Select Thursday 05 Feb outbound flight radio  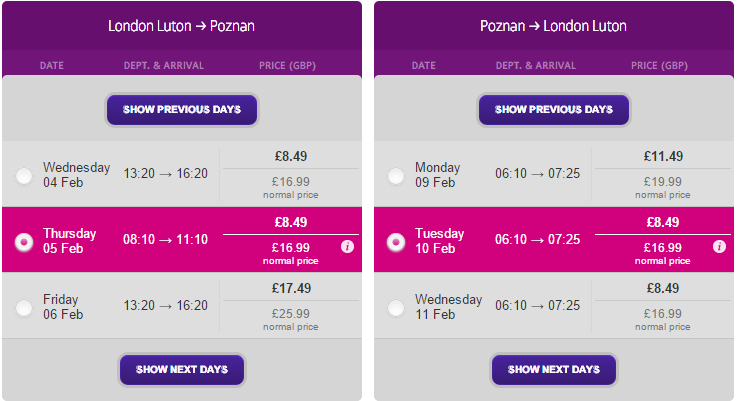(x=24, y=242)
